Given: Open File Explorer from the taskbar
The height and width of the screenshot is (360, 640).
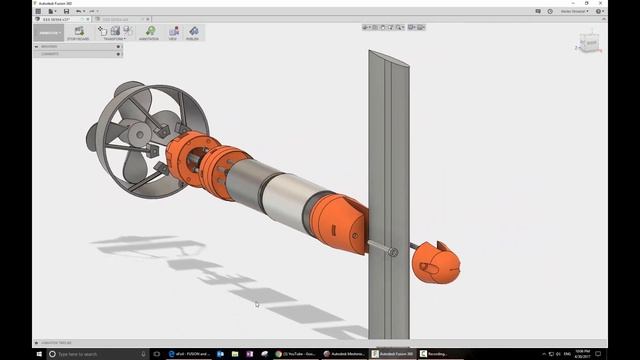Looking at the screenshot, I should (x=235, y=354).
